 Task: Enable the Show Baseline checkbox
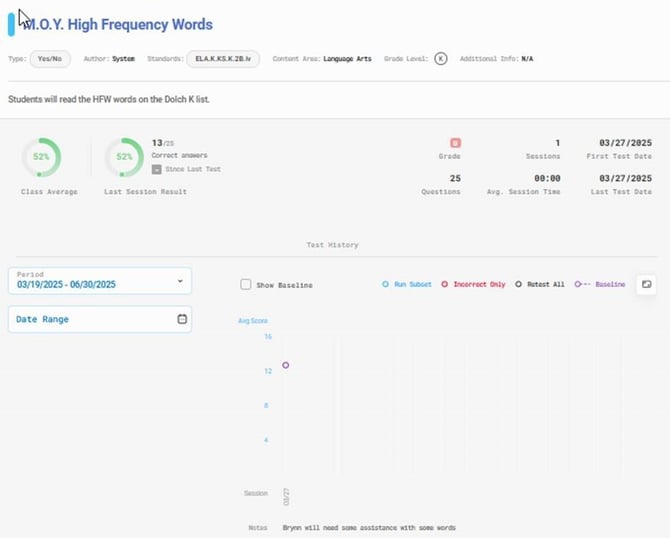[x=246, y=285]
